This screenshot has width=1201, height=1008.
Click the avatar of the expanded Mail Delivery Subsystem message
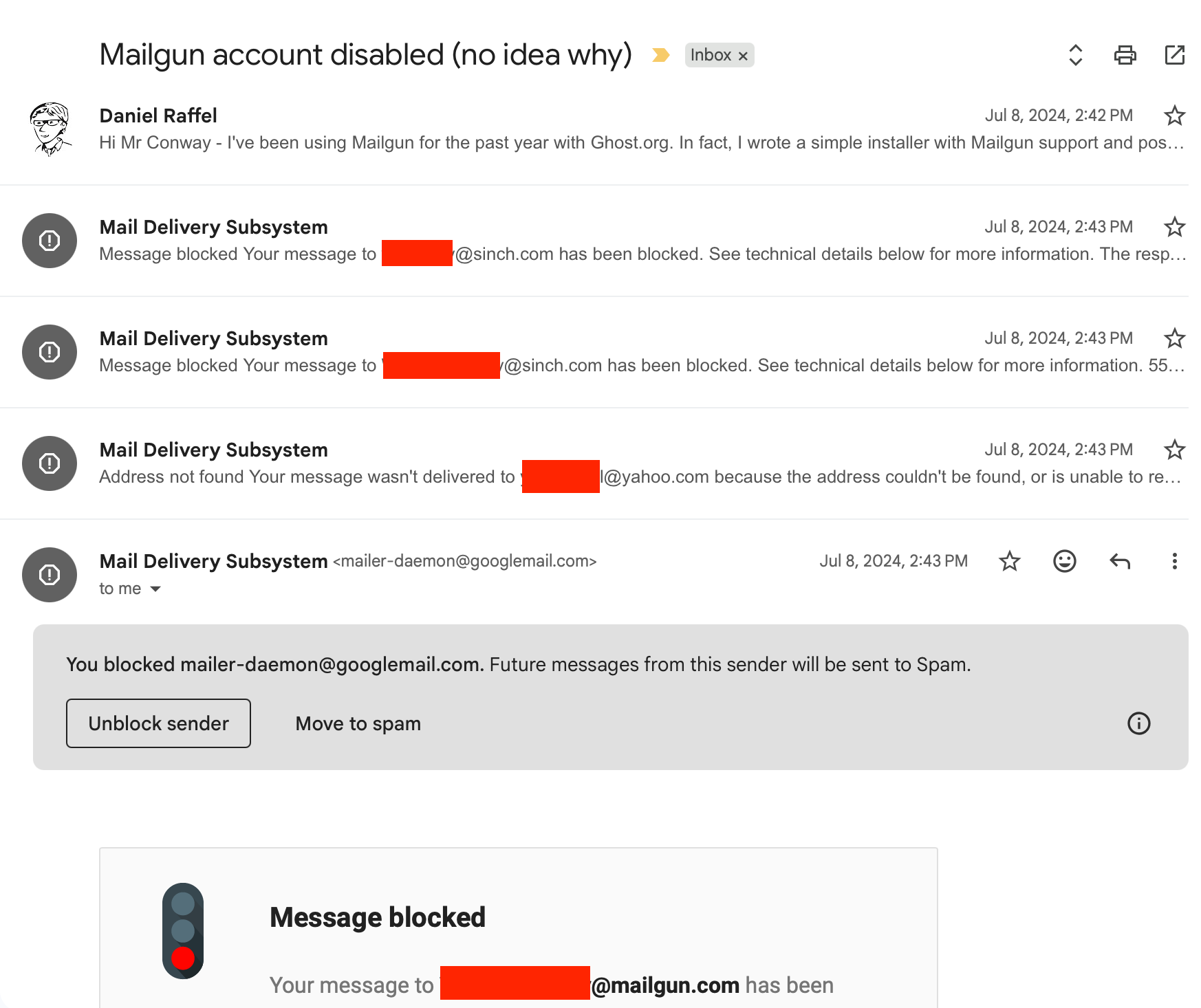click(x=50, y=575)
